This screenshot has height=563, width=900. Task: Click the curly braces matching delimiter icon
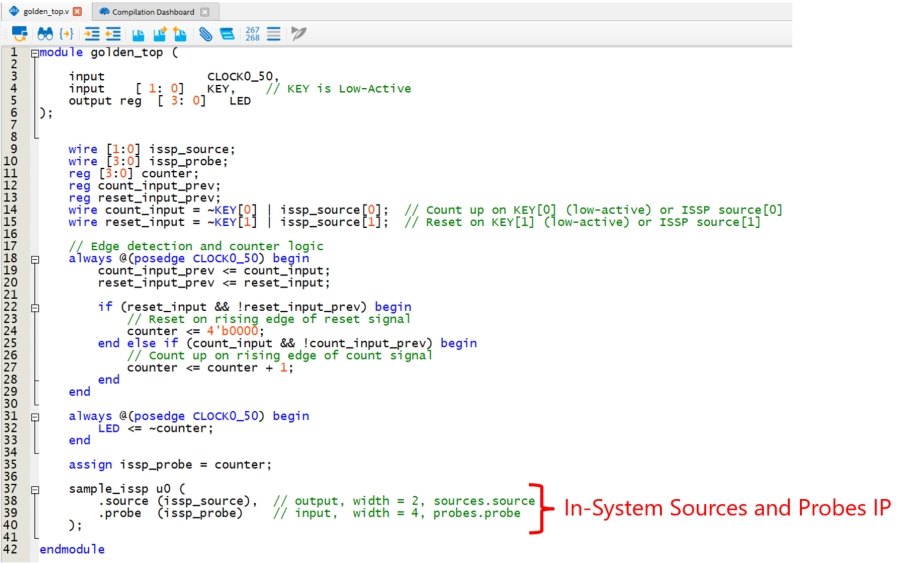click(66, 33)
